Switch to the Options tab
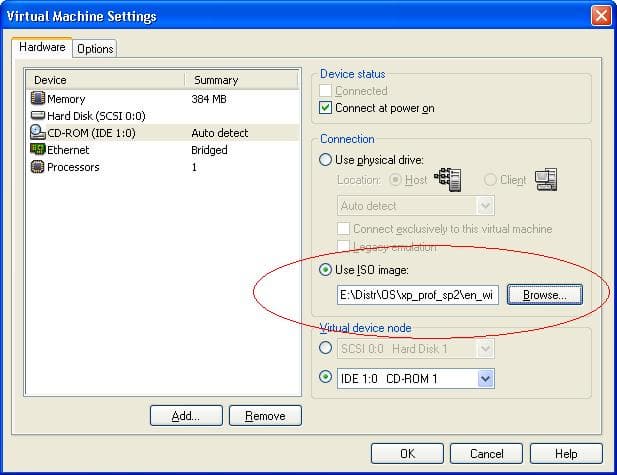This screenshot has width=617, height=475. pos(95,49)
